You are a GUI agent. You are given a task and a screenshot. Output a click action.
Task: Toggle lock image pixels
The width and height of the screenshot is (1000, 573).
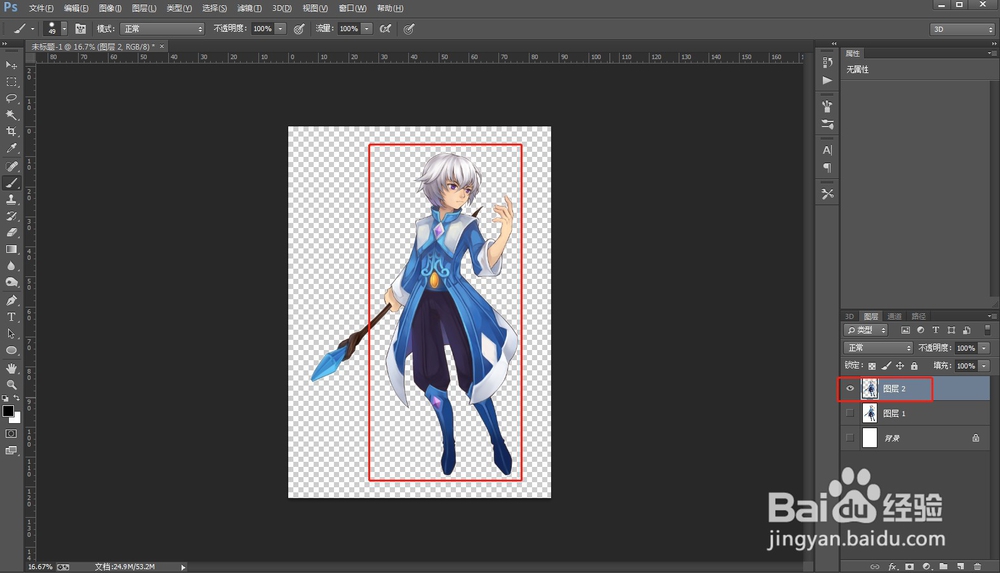[886, 366]
